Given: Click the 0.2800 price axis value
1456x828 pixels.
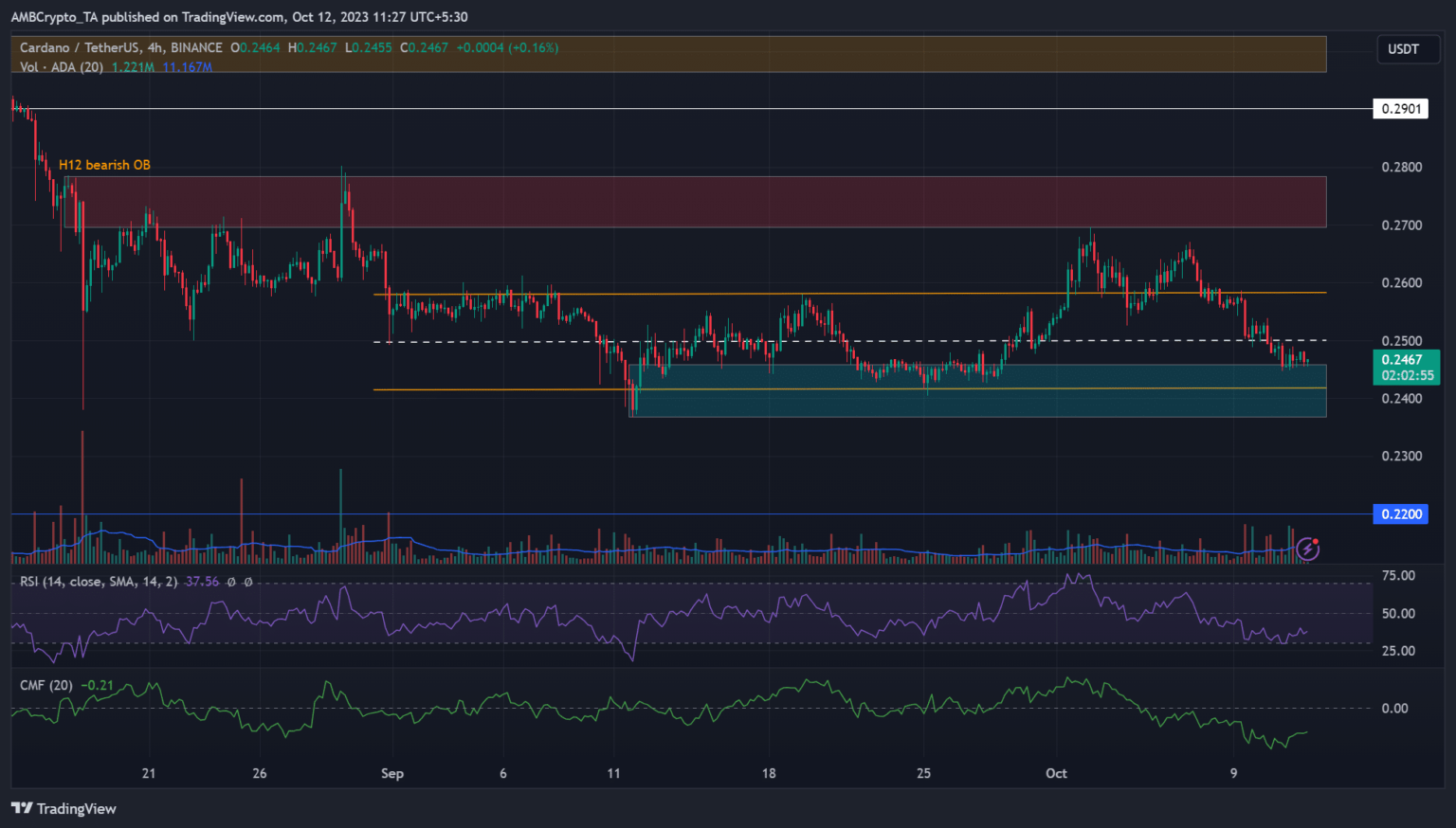Looking at the screenshot, I should coord(1401,168).
